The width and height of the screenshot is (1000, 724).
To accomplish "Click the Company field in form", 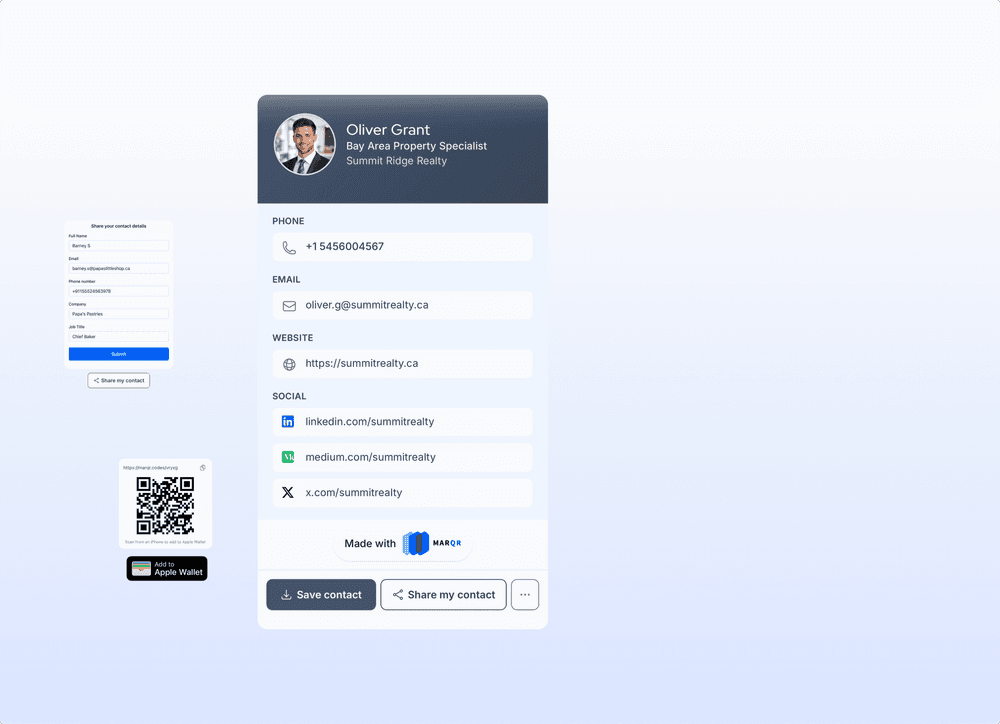I will 119,314.
